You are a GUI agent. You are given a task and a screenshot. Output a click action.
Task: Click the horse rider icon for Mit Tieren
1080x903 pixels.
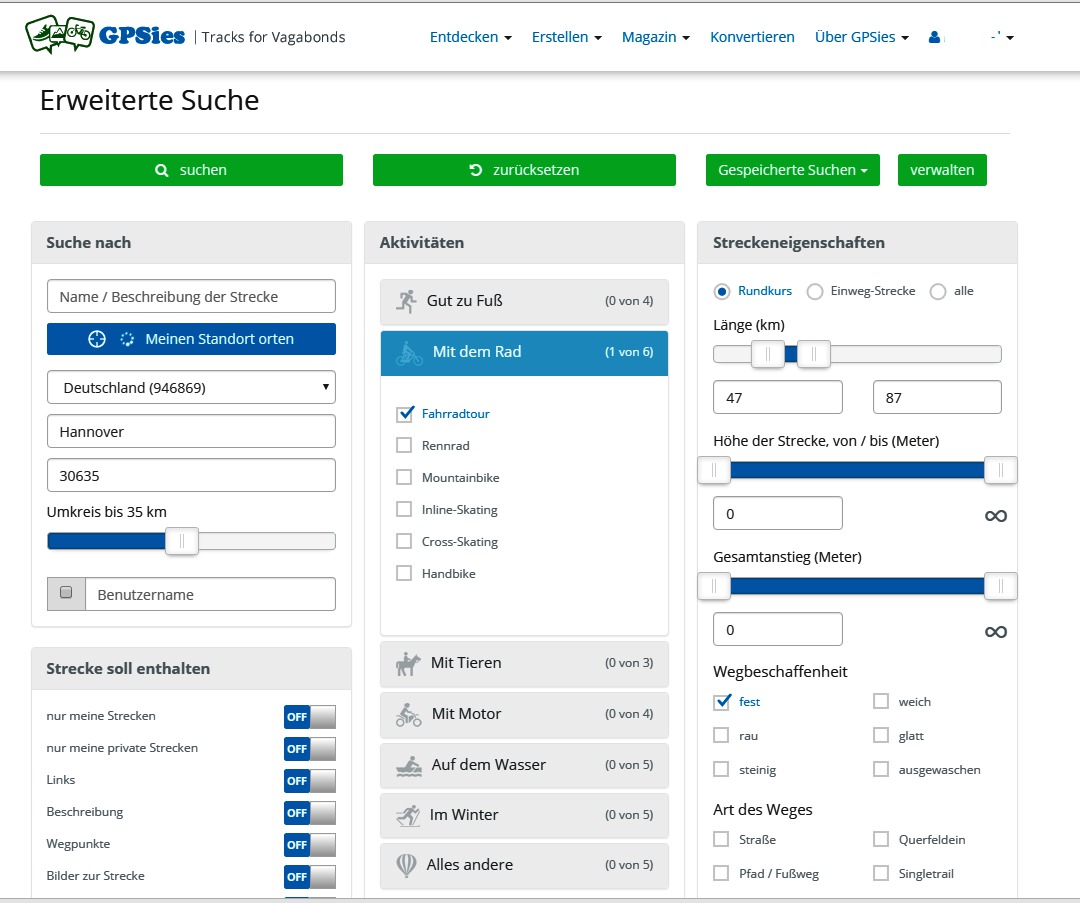409,663
